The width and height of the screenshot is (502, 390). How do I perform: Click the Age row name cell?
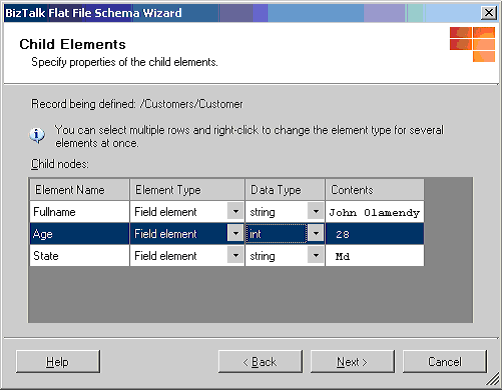tap(79, 234)
